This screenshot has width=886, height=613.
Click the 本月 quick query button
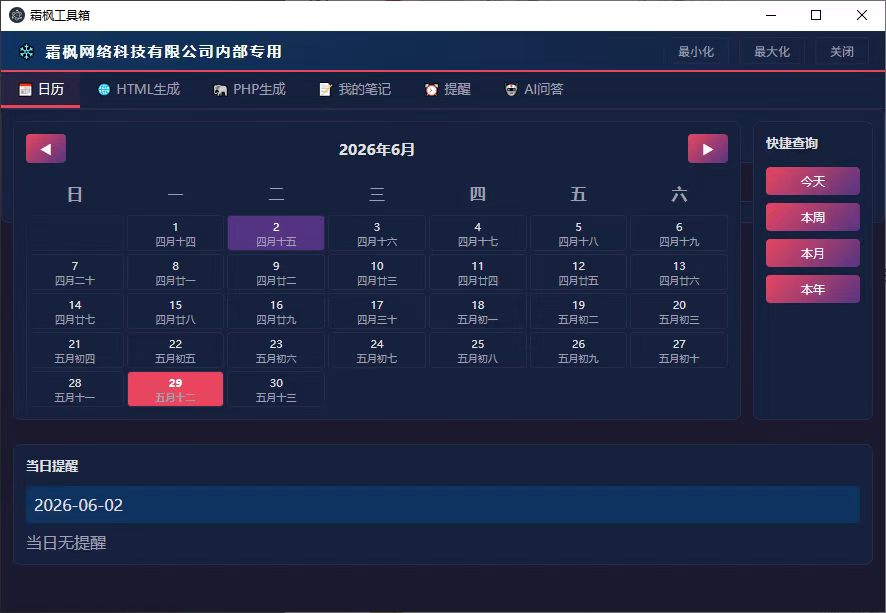tap(813, 254)
